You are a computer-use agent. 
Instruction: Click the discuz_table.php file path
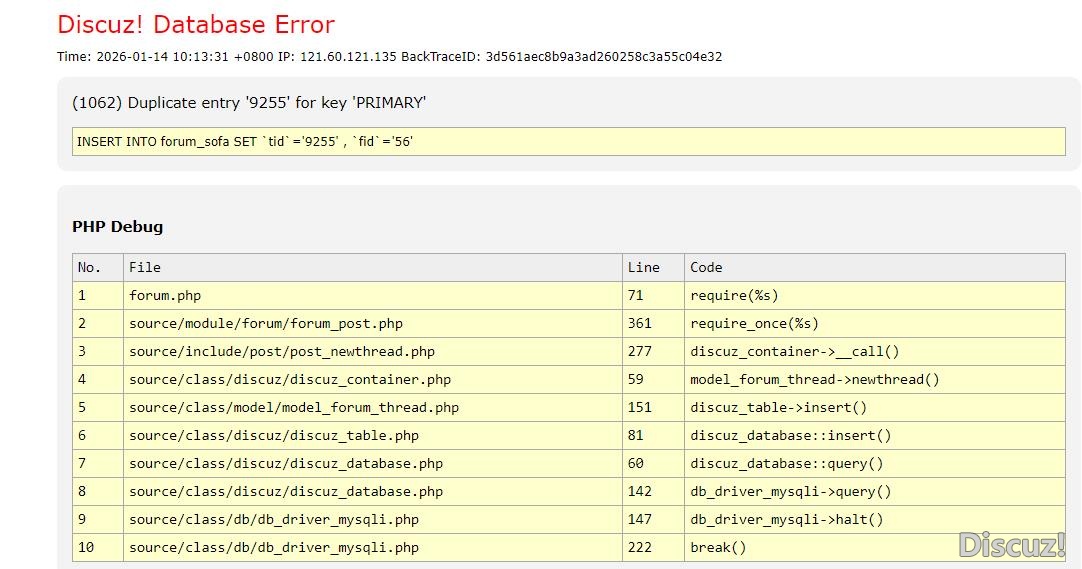pos(274,436)
